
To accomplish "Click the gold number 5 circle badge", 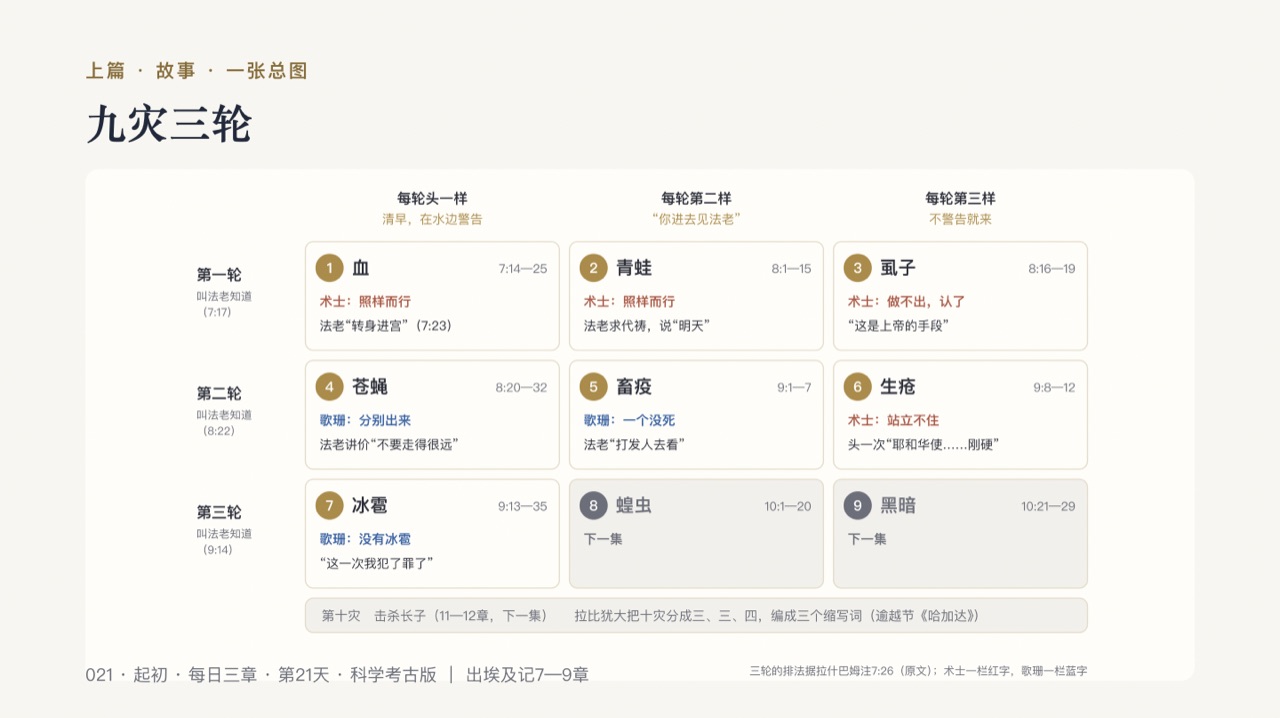I will [x=593, y=387].
